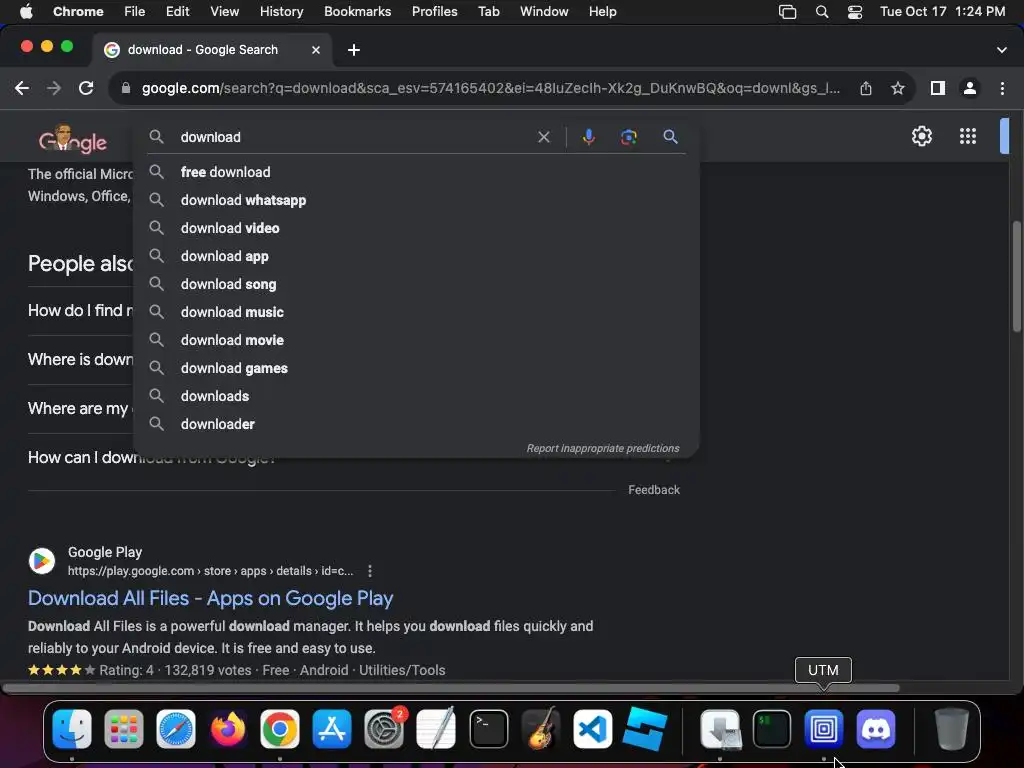Choose 'download whatsapp' suggestion

[416, 200]
